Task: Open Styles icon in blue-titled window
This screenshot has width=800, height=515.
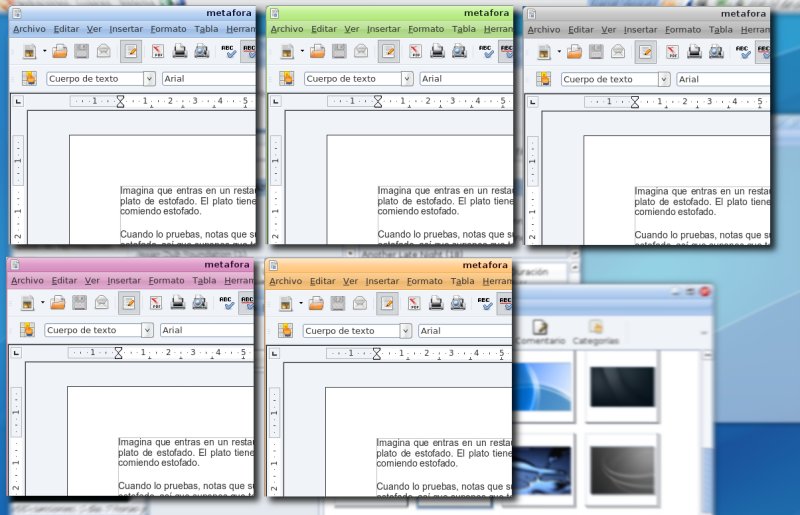Action: click(30, 79)
